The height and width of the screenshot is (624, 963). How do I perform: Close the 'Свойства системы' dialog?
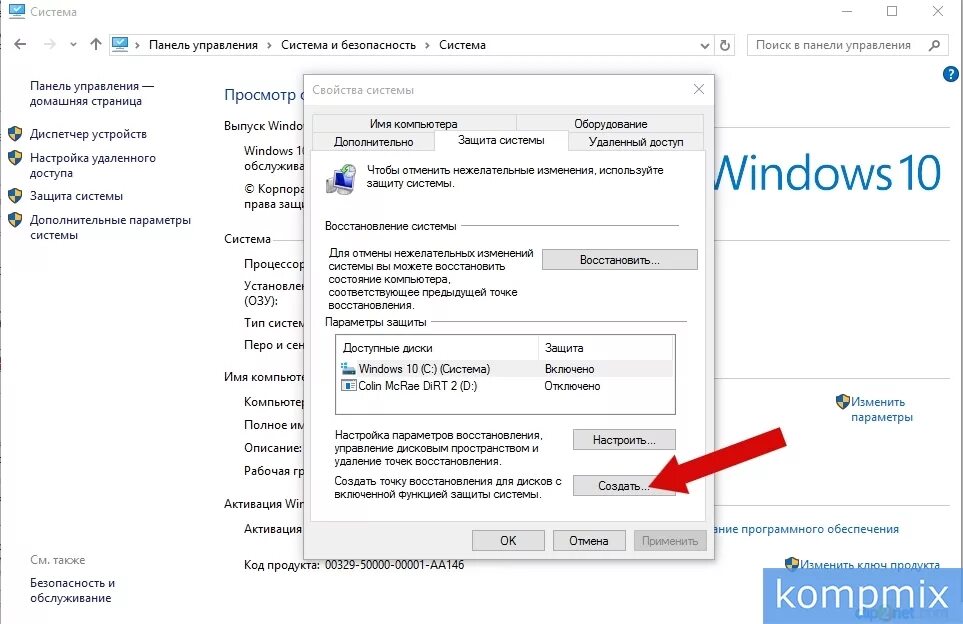click(698, 90)
